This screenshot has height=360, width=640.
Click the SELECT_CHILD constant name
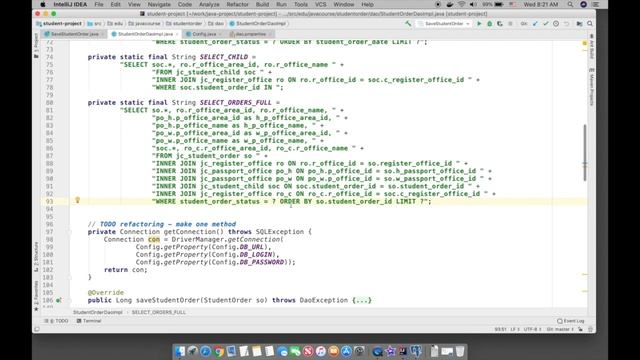224,57
